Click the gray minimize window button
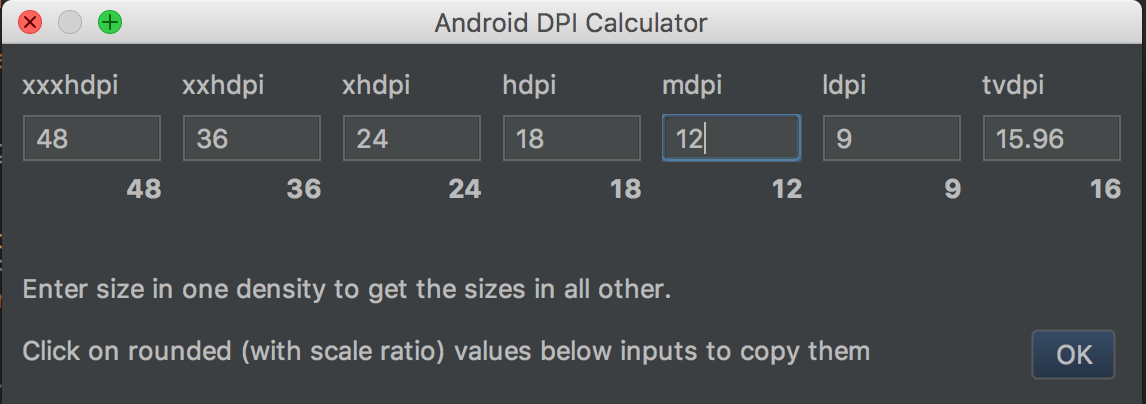Screen dimensions: 1146x404 coord(70,23)
